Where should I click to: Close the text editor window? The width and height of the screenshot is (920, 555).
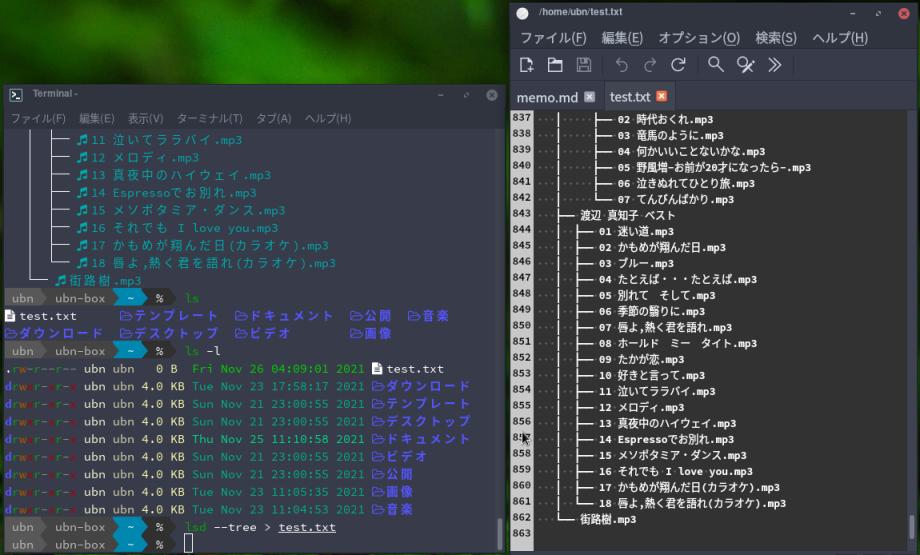pyautogui.click(x=904, y=13)
